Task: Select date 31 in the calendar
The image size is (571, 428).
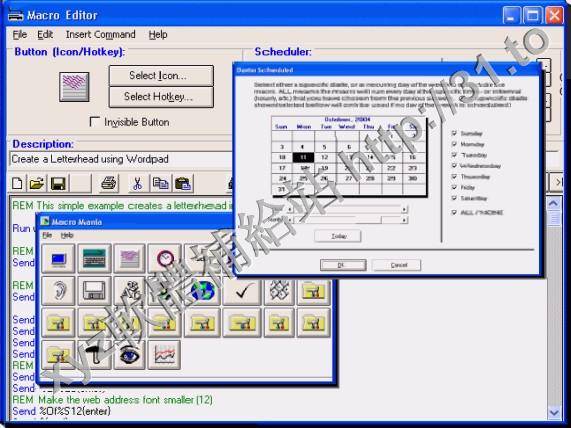Action: coord(282,189)
